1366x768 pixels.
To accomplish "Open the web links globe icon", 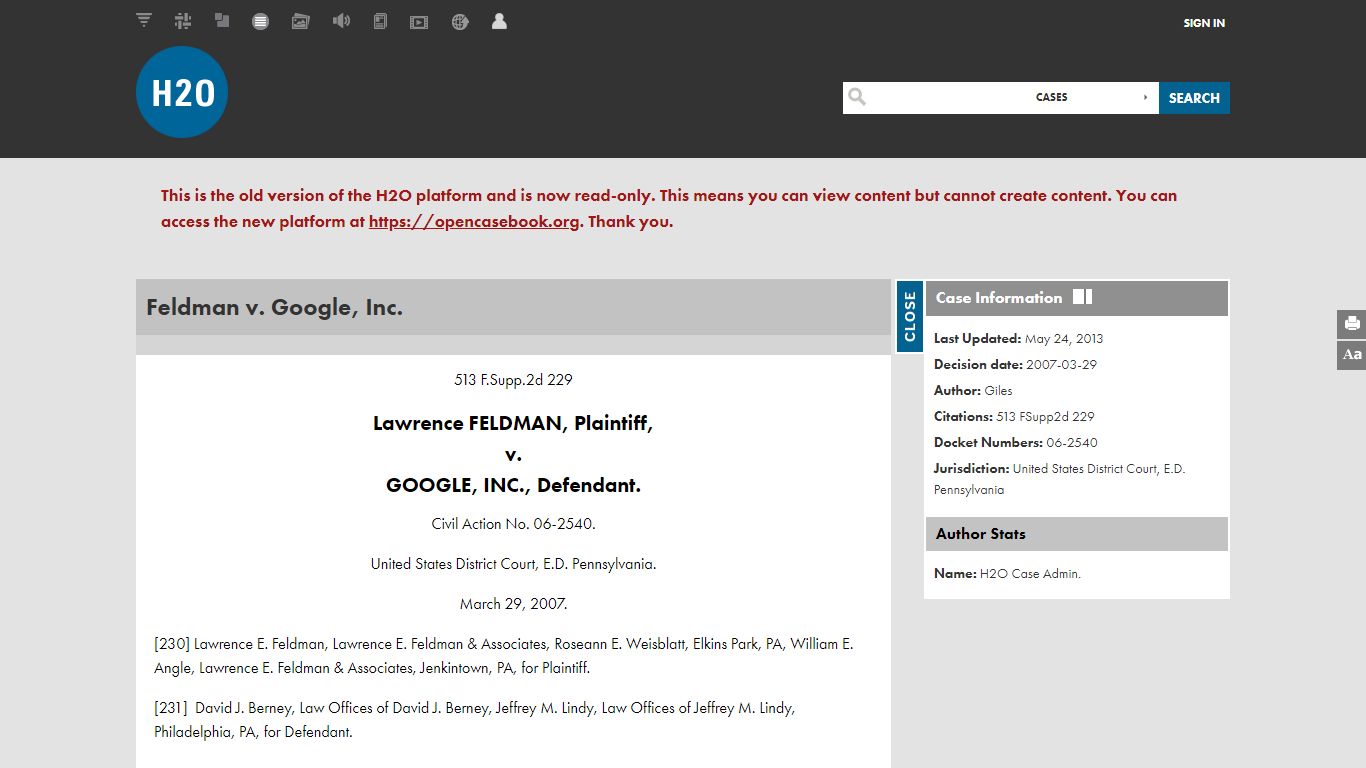I will (460, 21).
